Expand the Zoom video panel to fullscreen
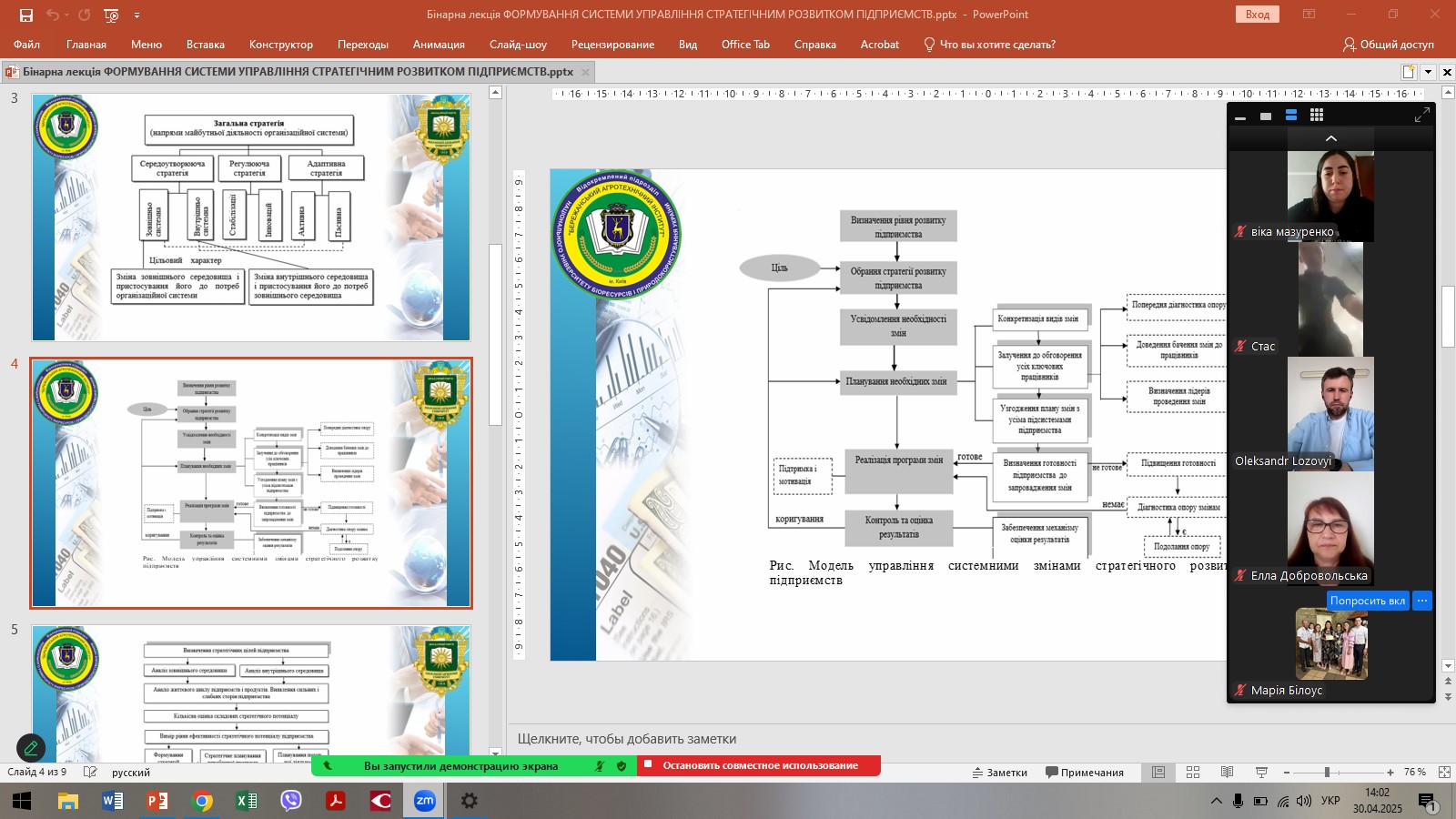Viewport: 1456px width, 819px height. pos(1421,116)
